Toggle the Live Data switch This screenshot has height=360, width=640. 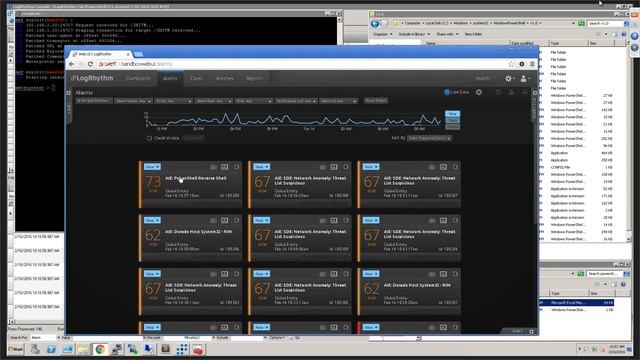pos(457,92)
